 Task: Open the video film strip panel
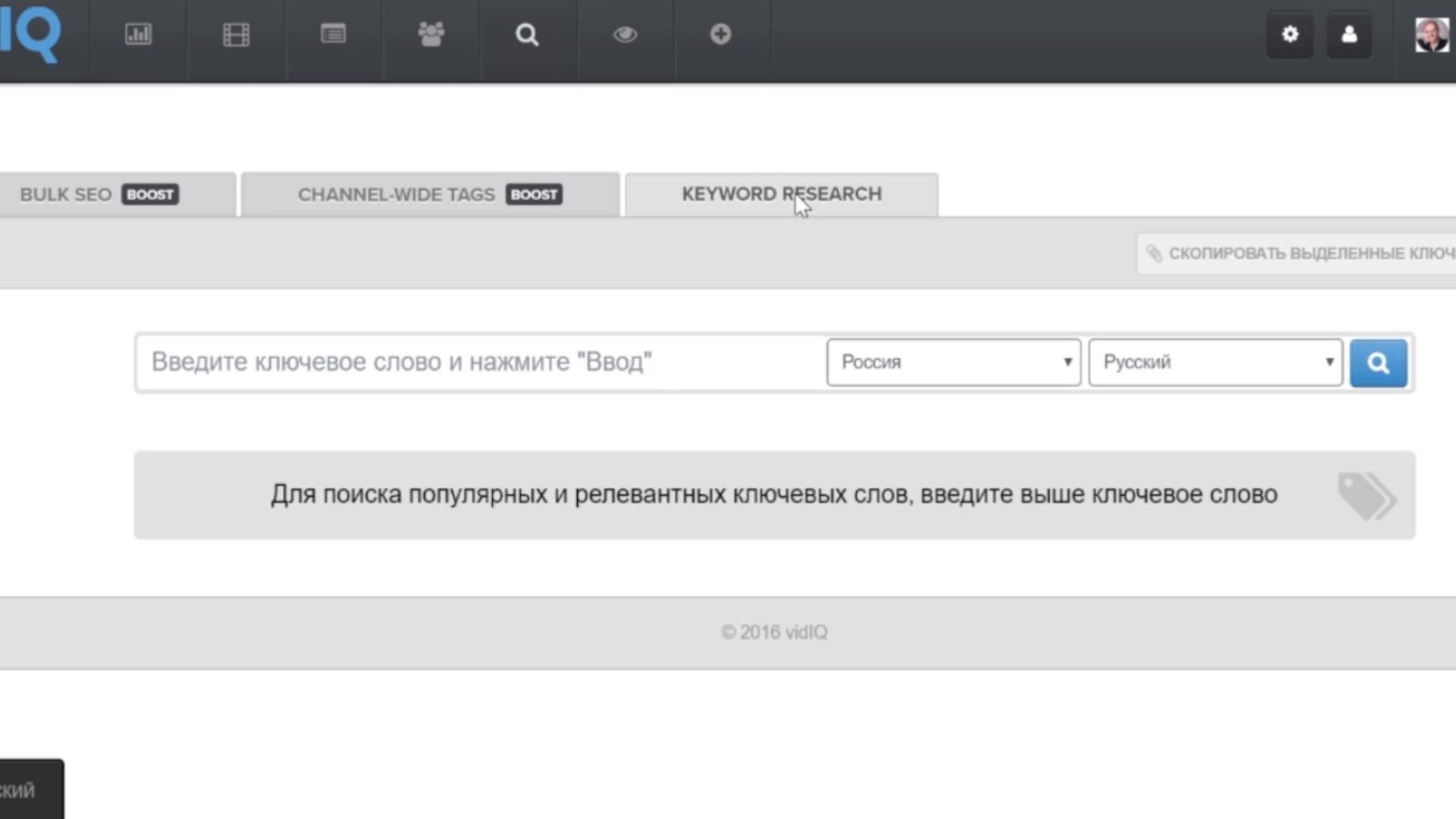point(235,34)
